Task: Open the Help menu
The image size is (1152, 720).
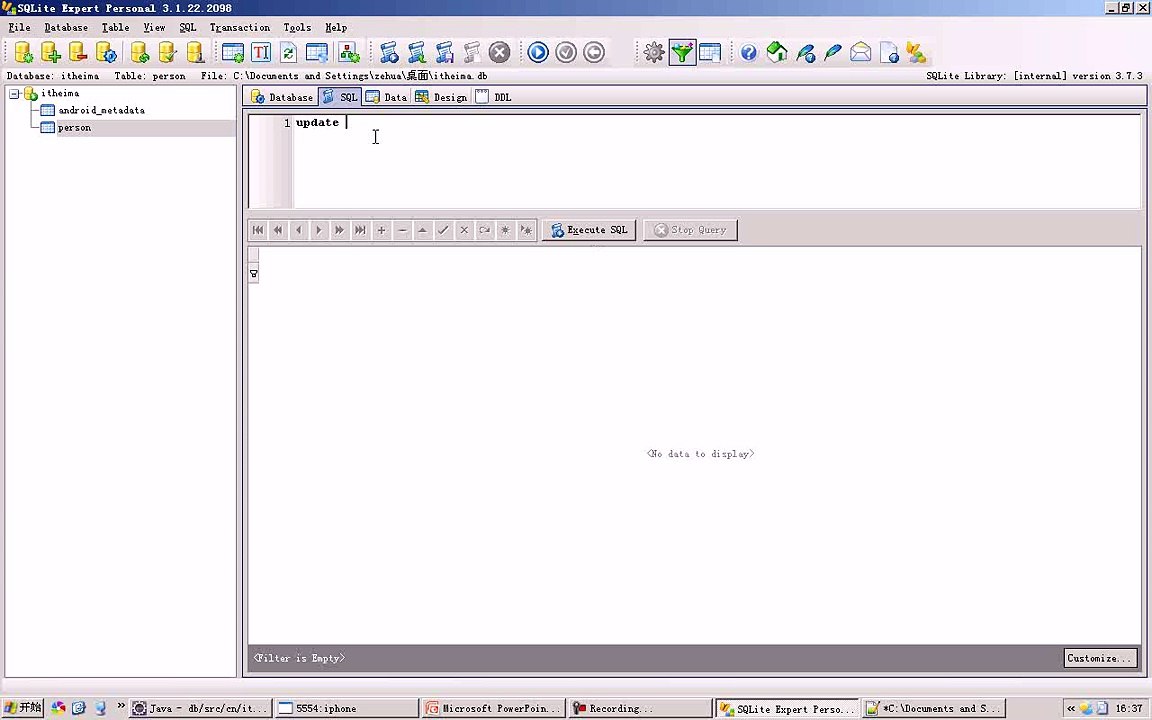Action: [336, 27]
